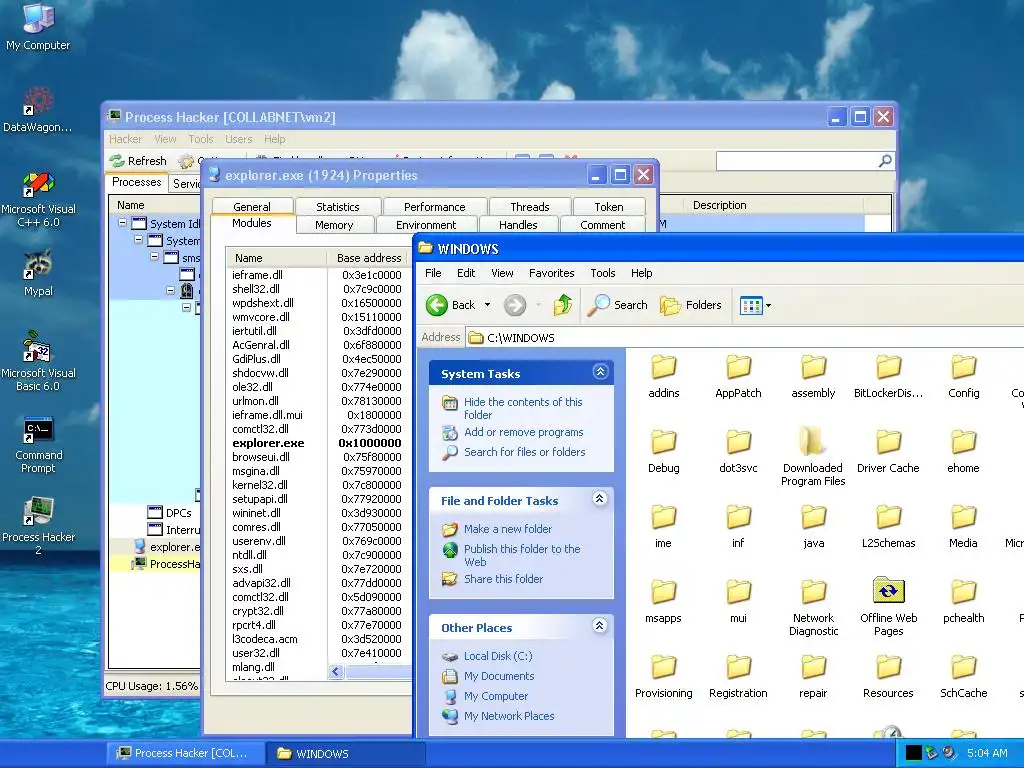This screenshot has height=768, width=1024.
Task: Collapse the System Tasks panel
Action: (x=600, y=372)
